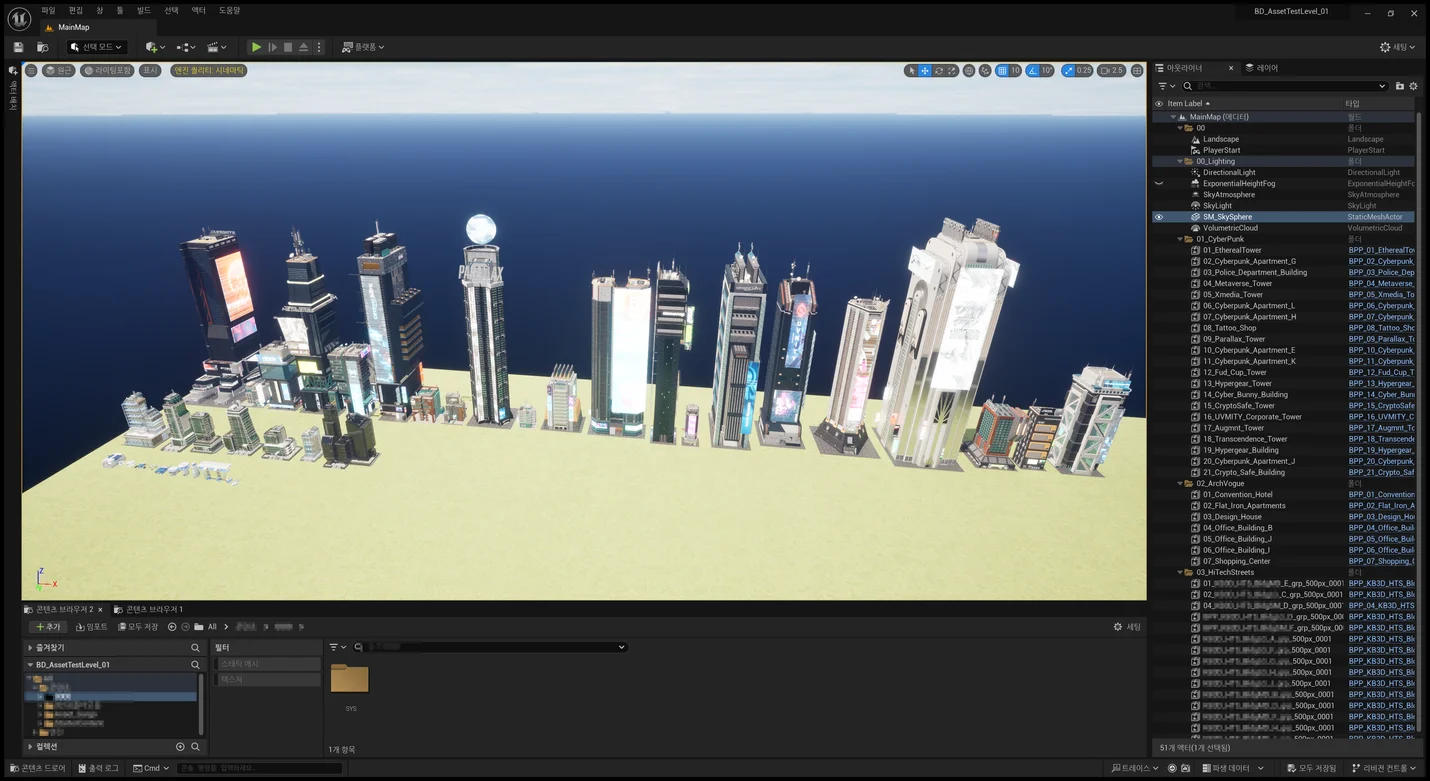Toggle scale snapping in viewport toolbar
The image size is (1430, 781).
[1068, 71]
